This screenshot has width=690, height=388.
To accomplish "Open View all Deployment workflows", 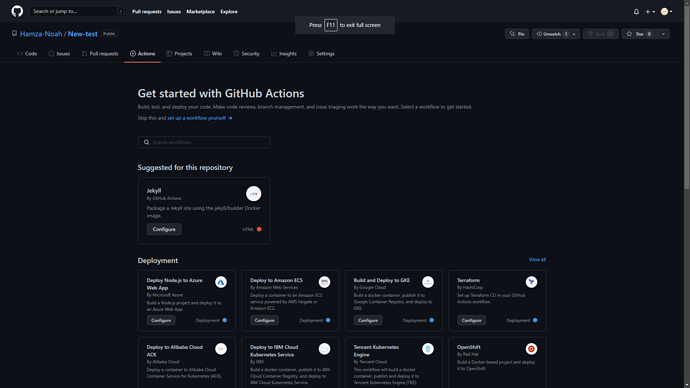I will click(x=537, y=260).
